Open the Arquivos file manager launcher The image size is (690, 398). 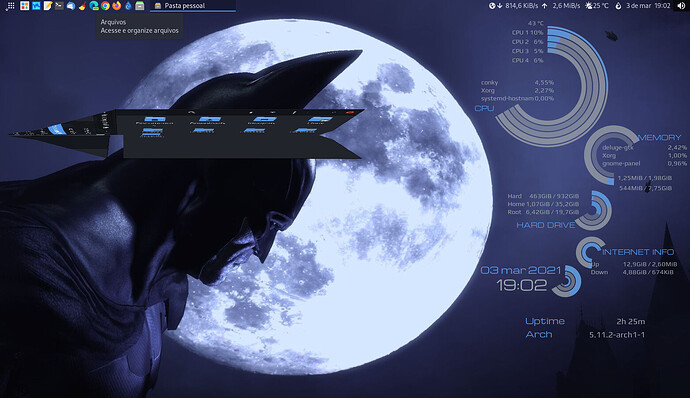[x=139, y=6]
